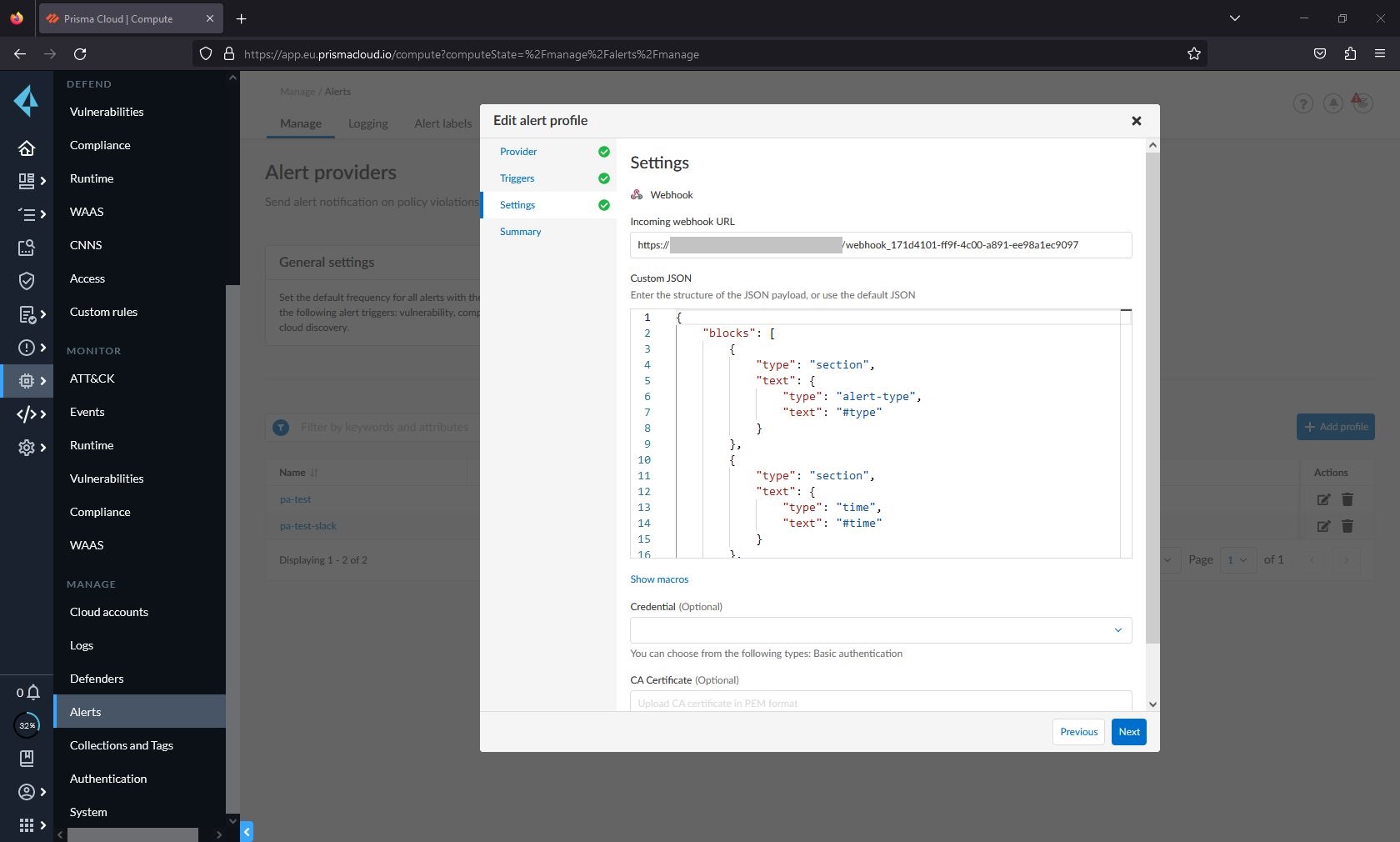This screenshot has height=842, width=1400.
Task: Click the browser address bar URL
Action: 472,54
